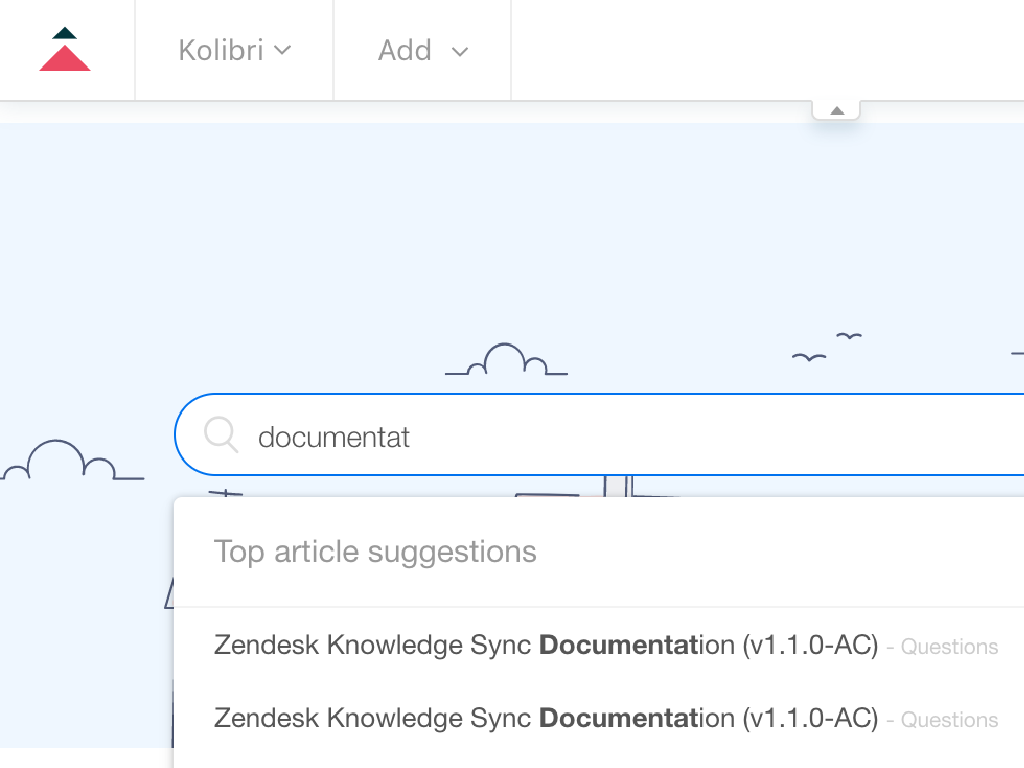The image size is (1024, 768).
Task: Click the upper-right bird illustration
Action: [849, 336]
